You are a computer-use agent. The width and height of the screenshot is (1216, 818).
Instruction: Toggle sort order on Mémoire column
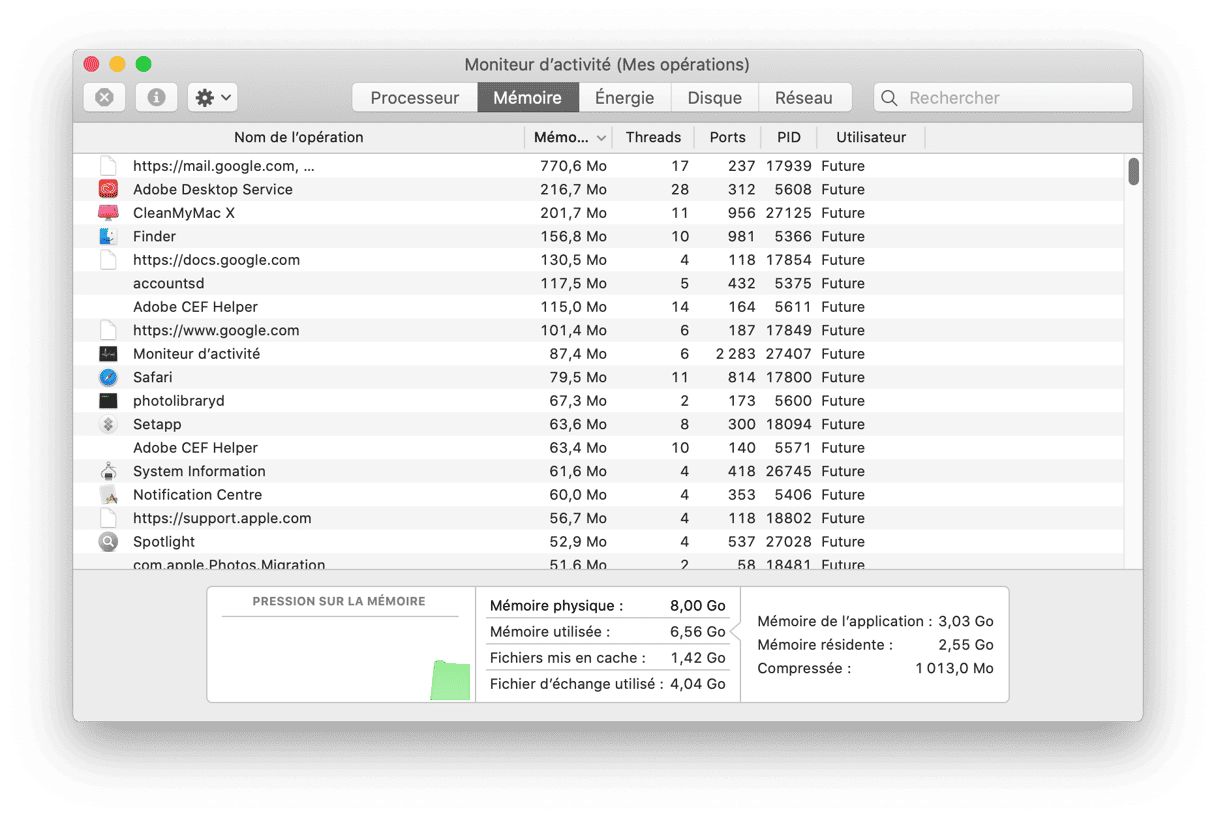pyautogui.click(x=568, y=137)
